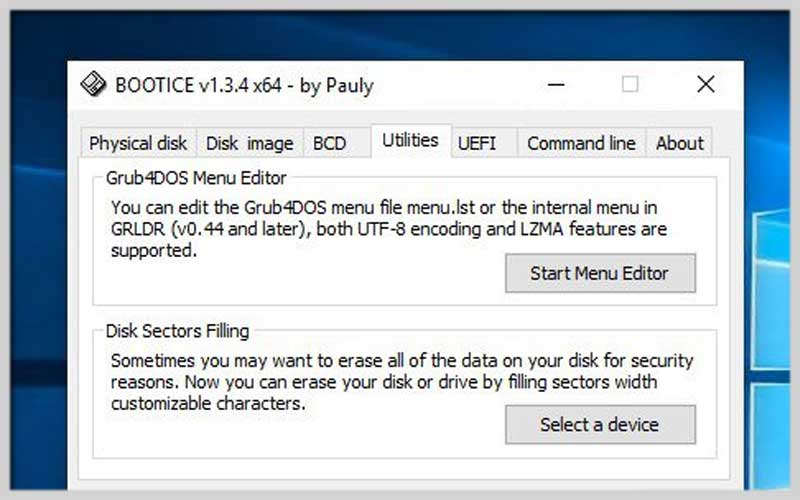This screenshot has width=800, height=500.
Task: Click the Grub4DOS Menu Editor group label
Action: point(196,178)
